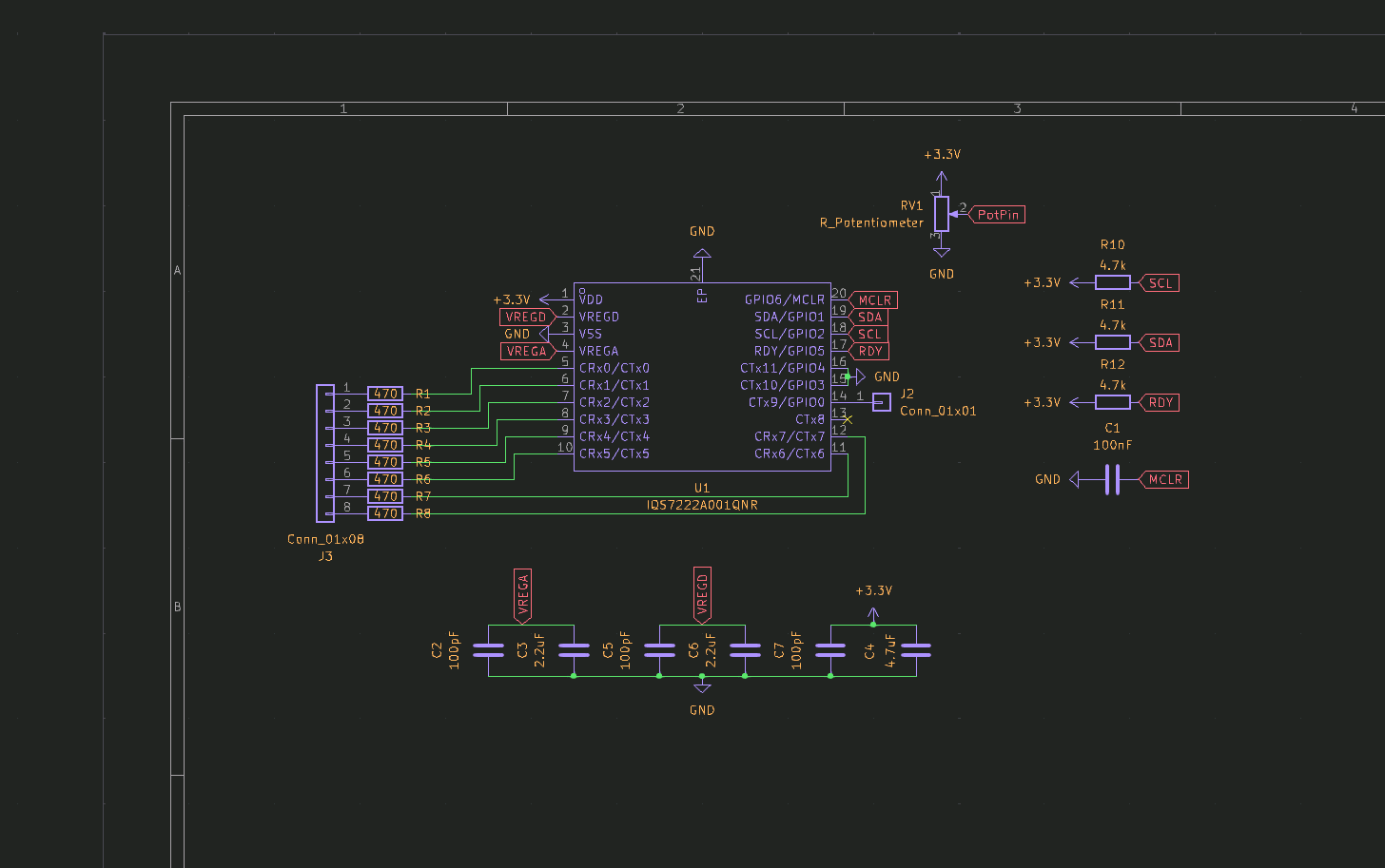Select the RV1 potentiometer symbol
The height and width of the screenshot is (868, 1385).
pos(941,214)
